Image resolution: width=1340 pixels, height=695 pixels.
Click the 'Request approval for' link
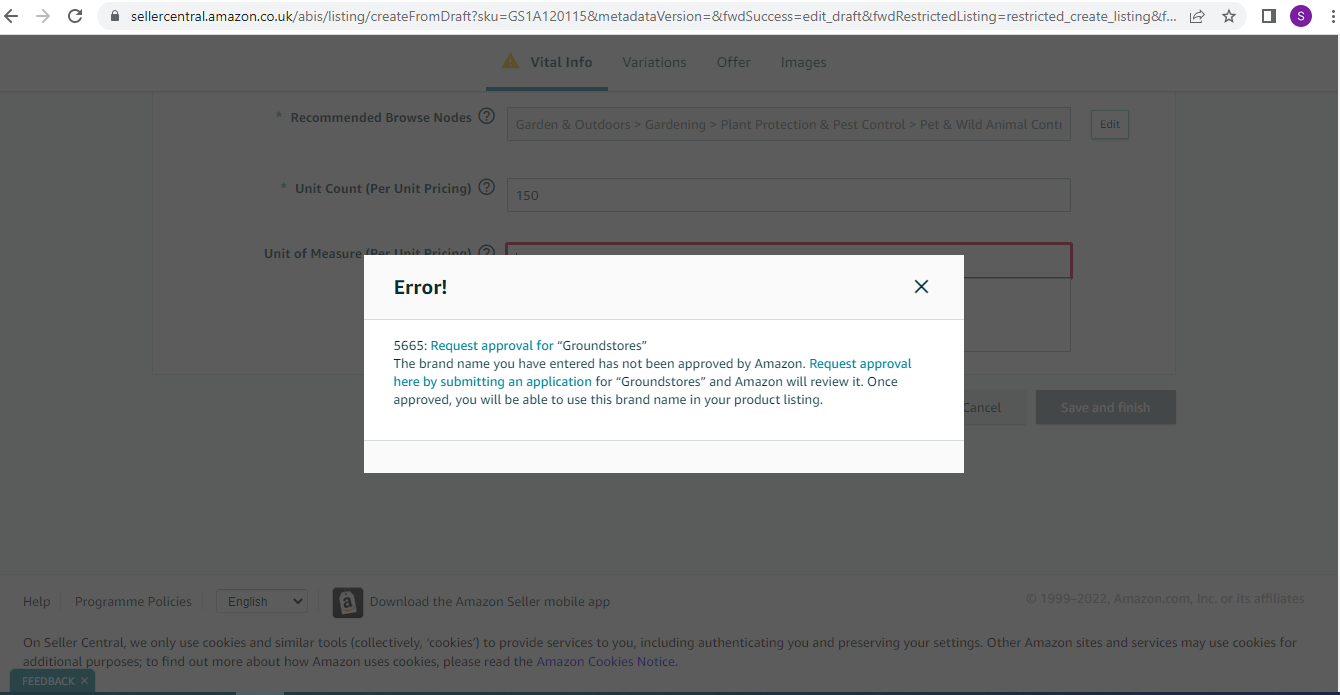492,346
